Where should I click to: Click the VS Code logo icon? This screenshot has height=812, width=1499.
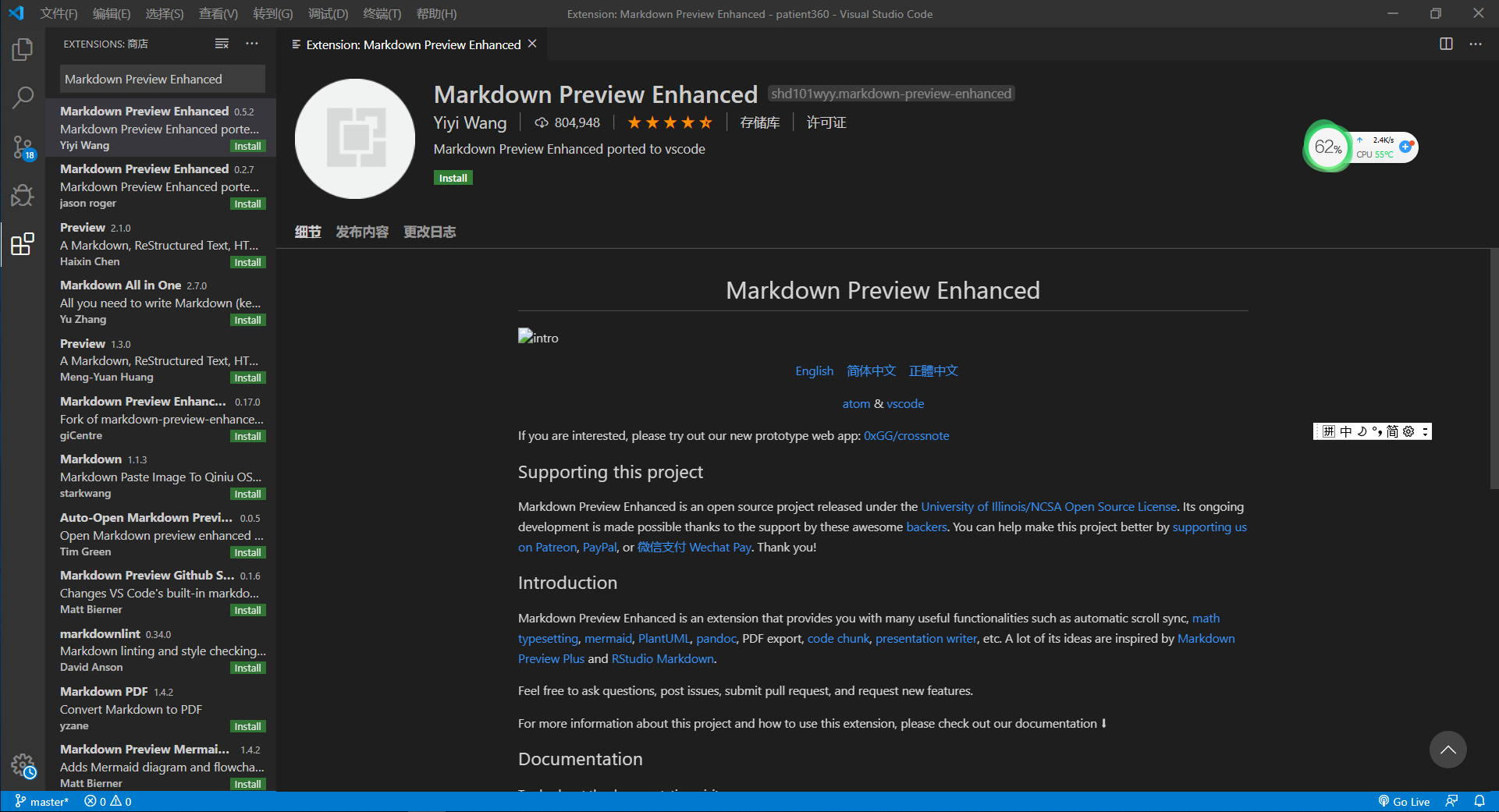point(16,13)
